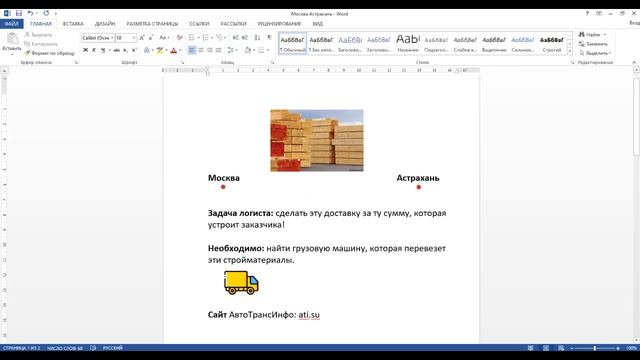The width and height of the screenshot is (640, 360).
Task: Apply the Обычный style
Action: click(293, 43)
